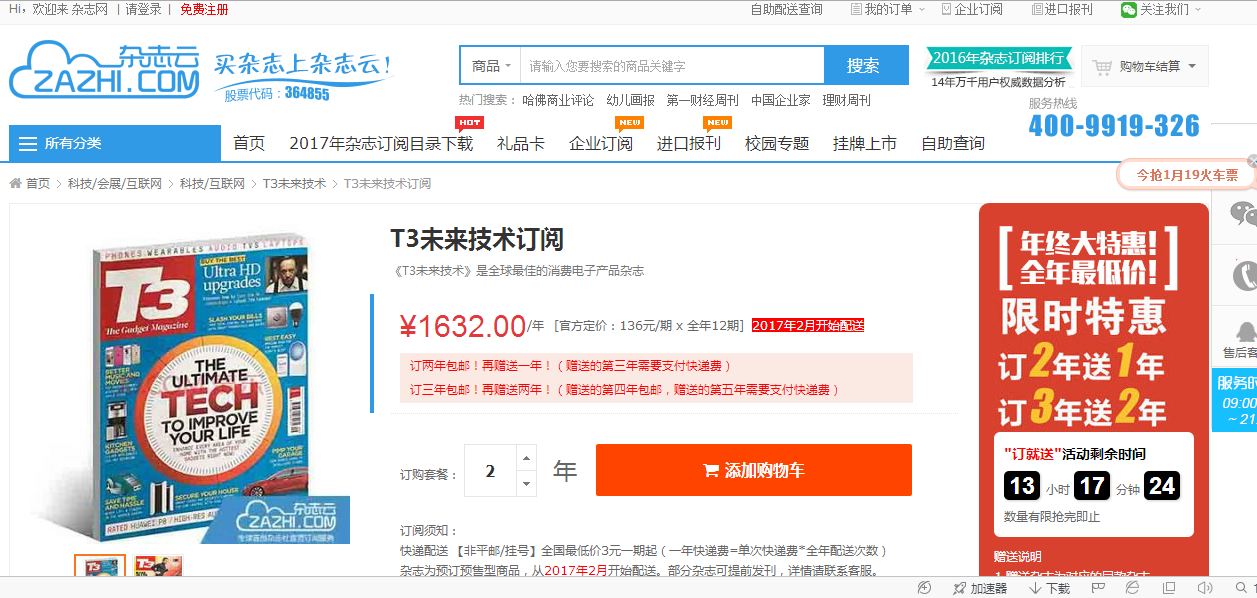
Task: Open 企业订阅 in the main navigation
Action: point(601,143)
